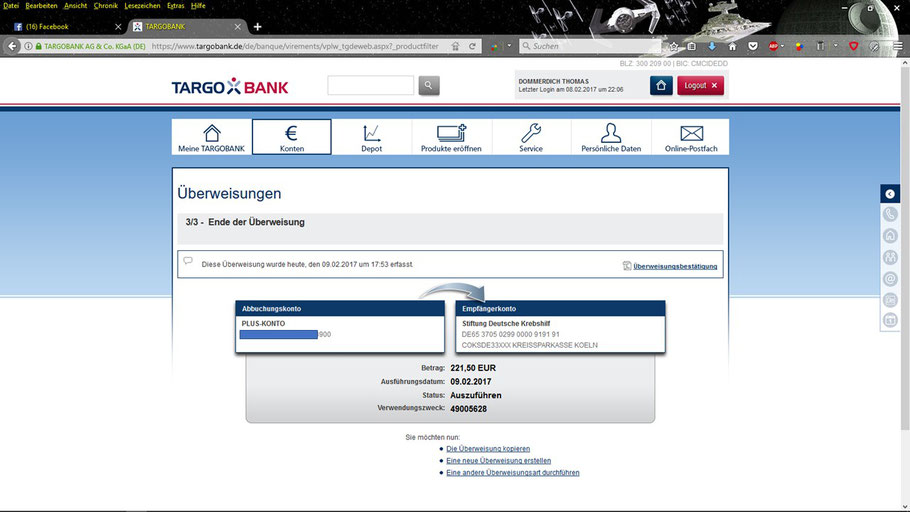The image size is (910, 512).
Task: Open the Extras menu
Action: click(x=175, y=6)
